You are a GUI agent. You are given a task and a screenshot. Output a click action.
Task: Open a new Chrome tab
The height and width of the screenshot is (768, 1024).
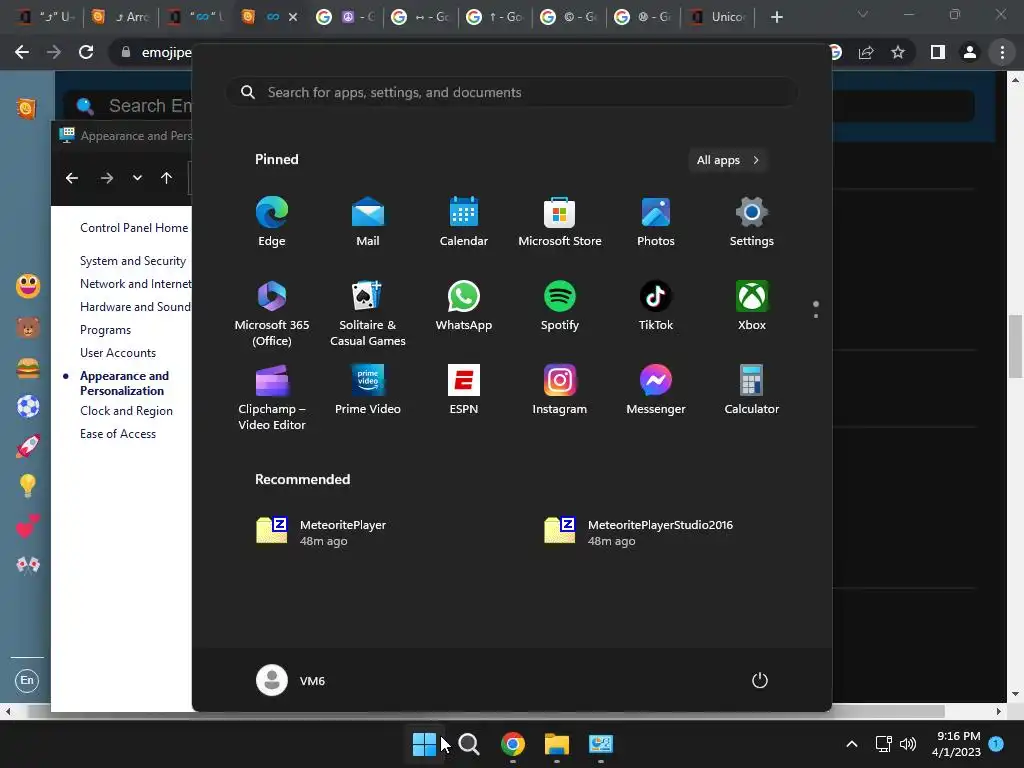(x=776, y=17)
